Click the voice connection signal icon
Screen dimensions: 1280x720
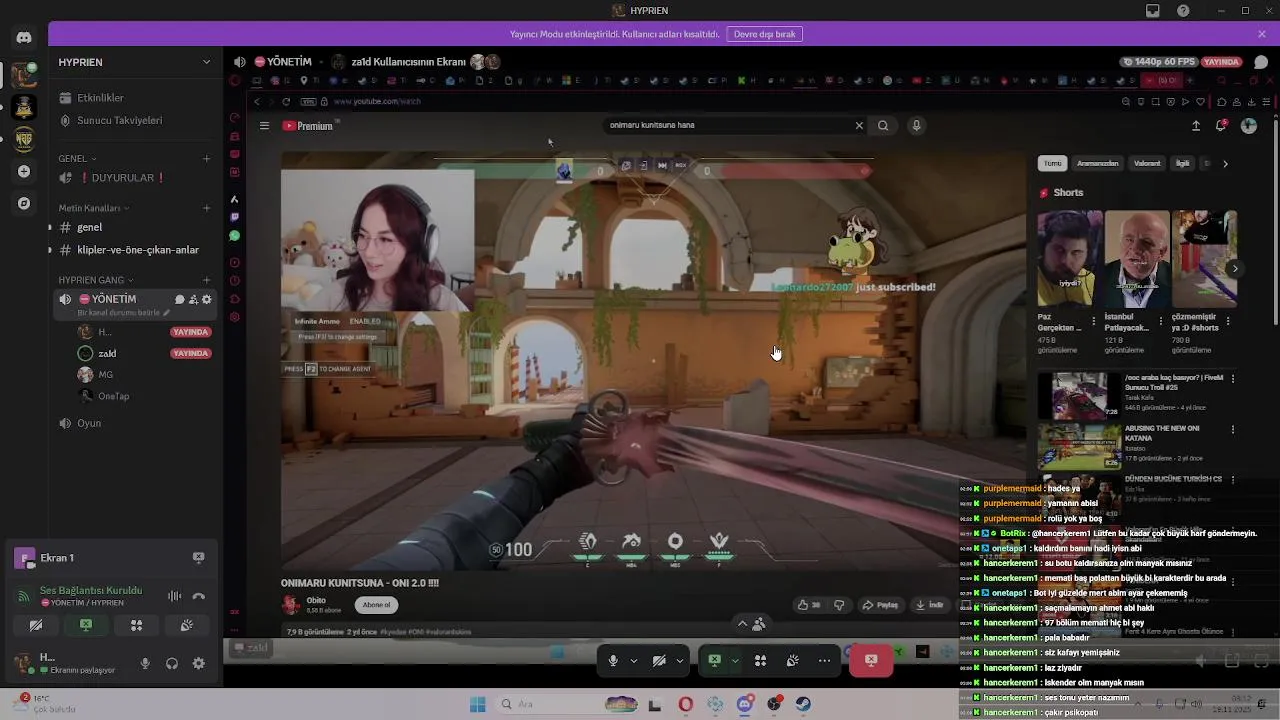pyautogui.click(x=23, y=596)
